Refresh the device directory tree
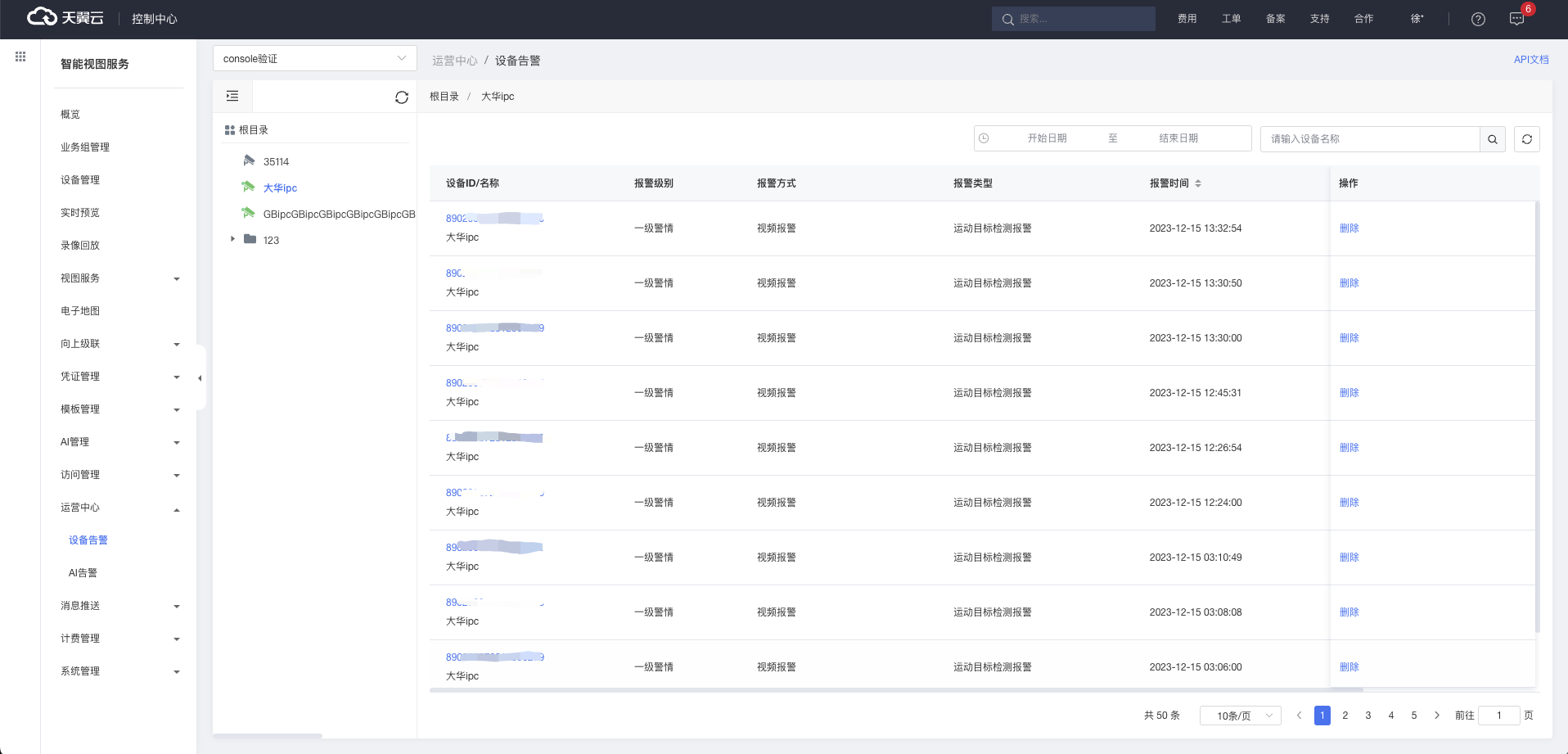This screenshot has width=1568, height=754. coord(401,97)
